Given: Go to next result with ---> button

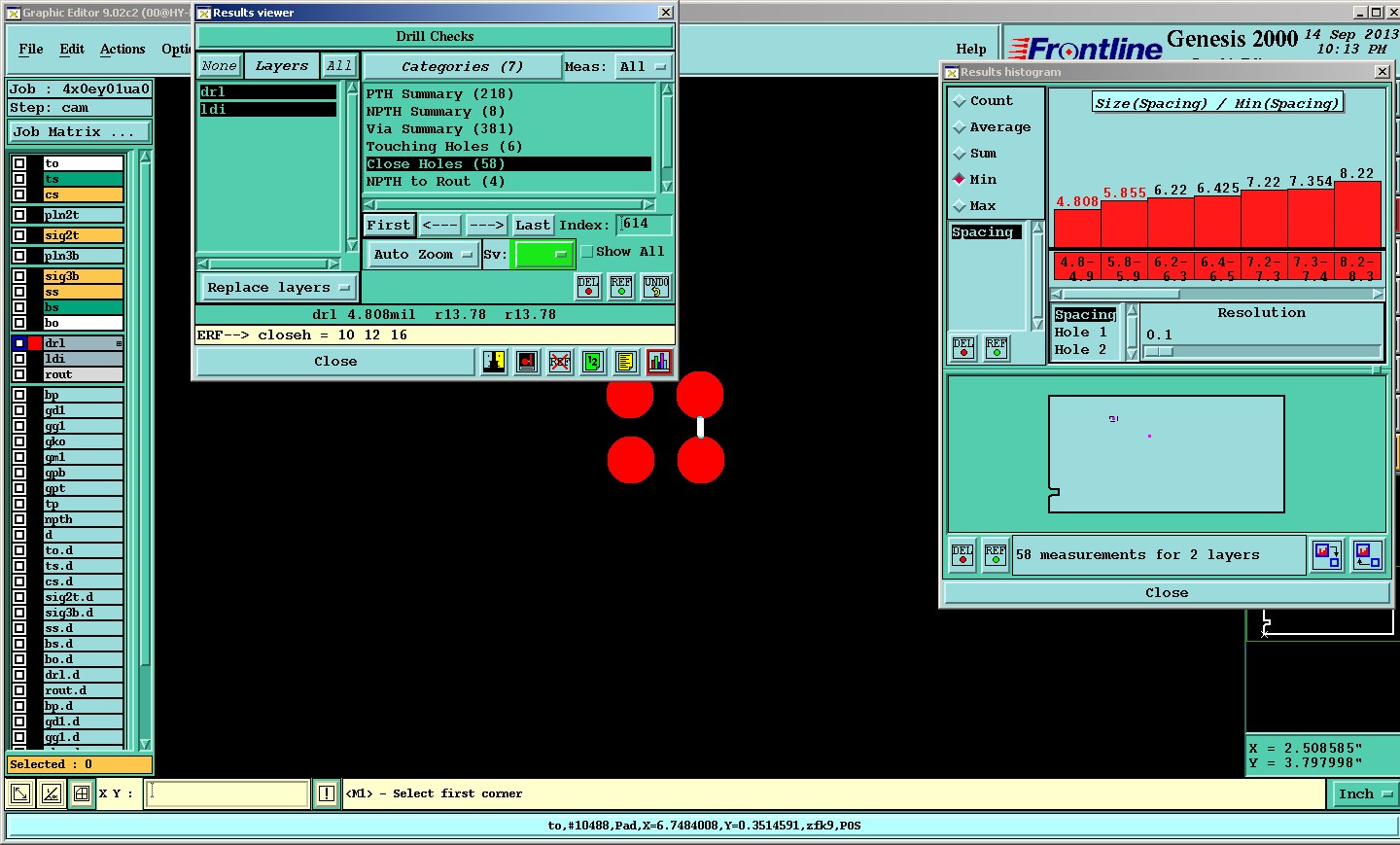Looking at the screenshot, I should coord(487,226).
